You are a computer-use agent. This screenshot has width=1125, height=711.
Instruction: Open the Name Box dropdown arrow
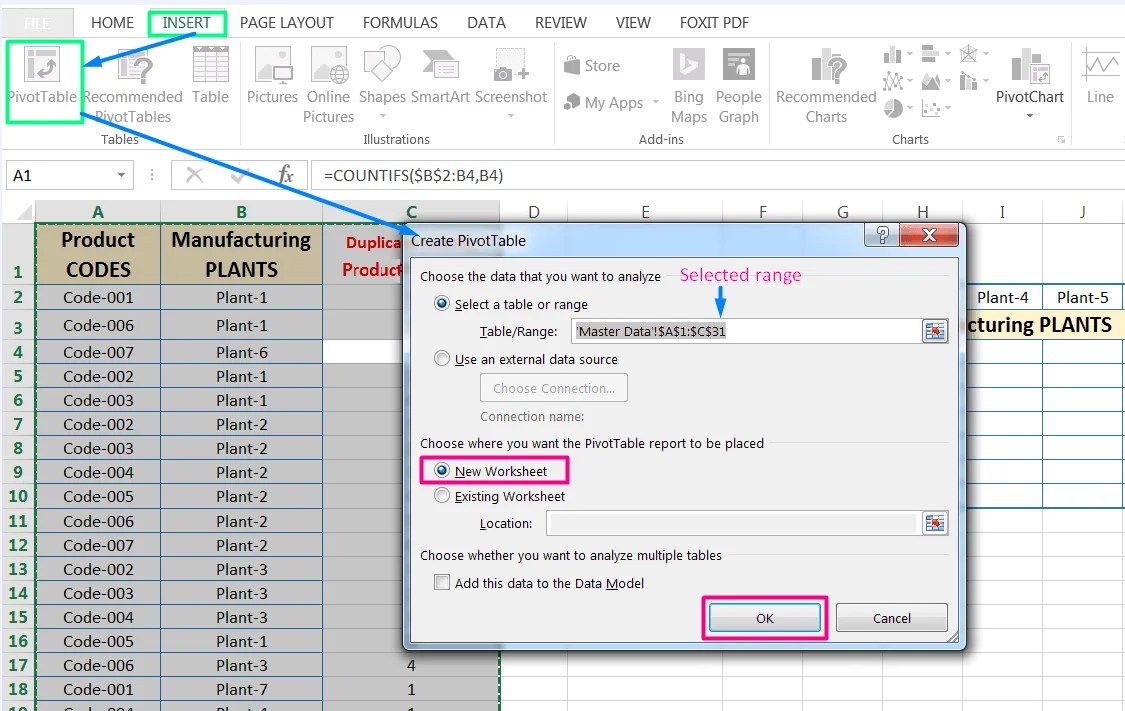tap(121, 174)
